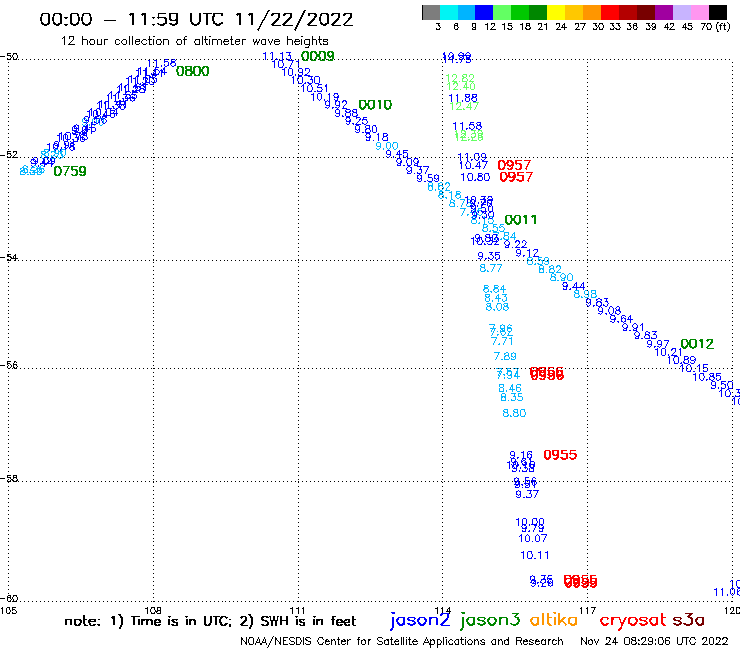The image size is (740, 650).
Task: Select the wave height value '9.00'
Action: (x=387, y=146)
